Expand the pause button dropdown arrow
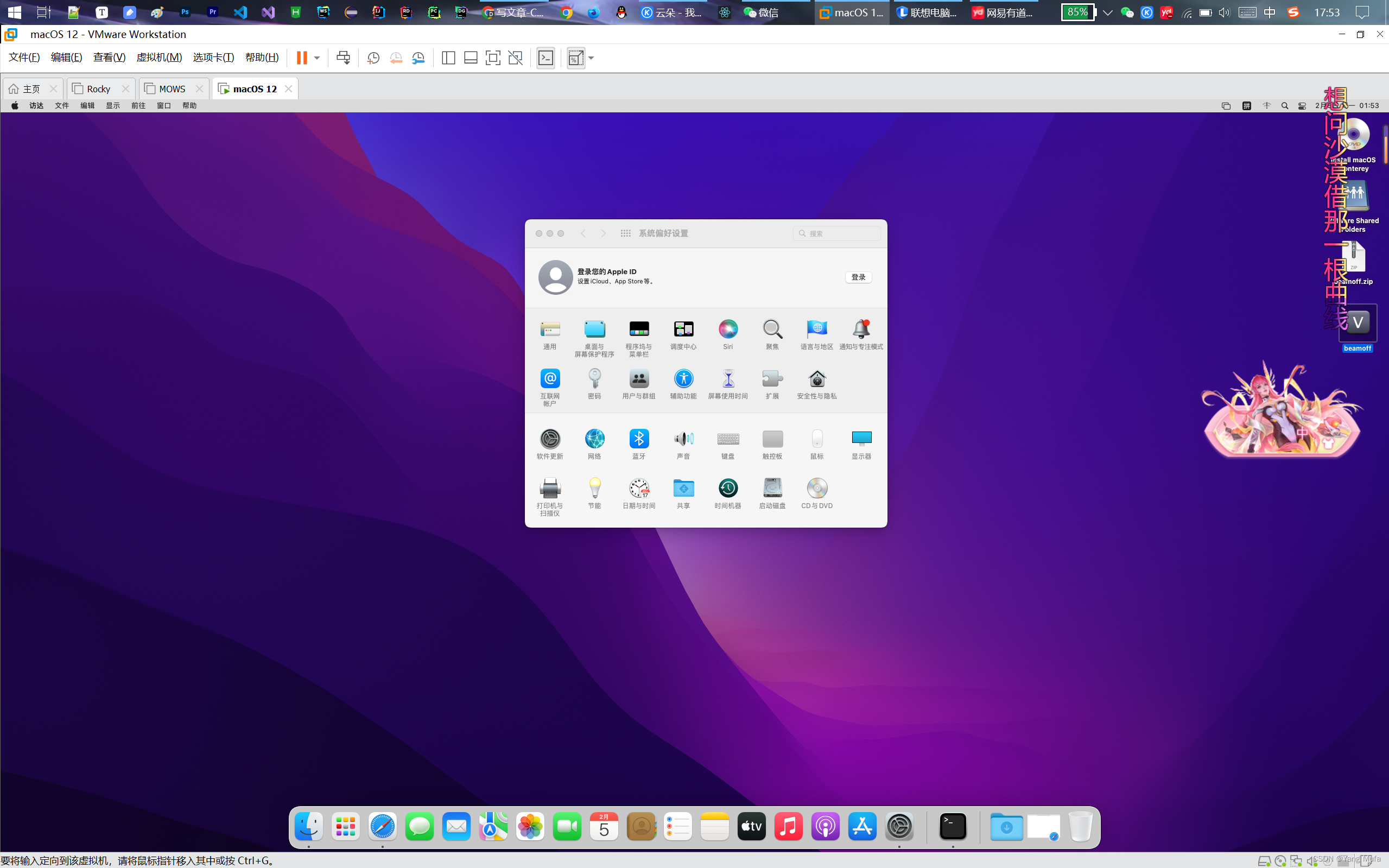 click(x=317, y=58)
